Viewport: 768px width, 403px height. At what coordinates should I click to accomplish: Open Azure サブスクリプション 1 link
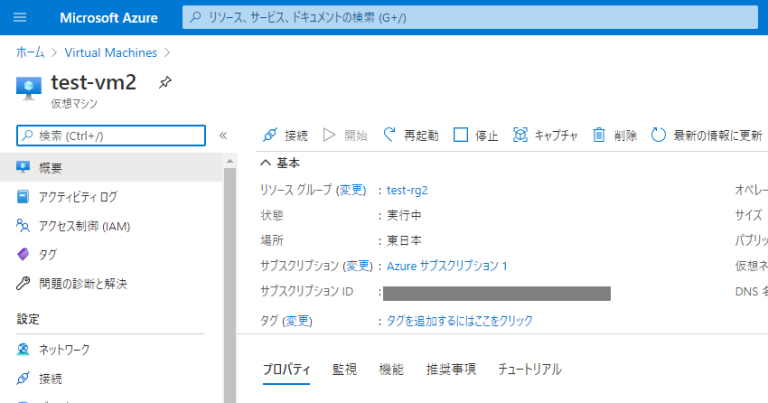click(x=447, y=266)
